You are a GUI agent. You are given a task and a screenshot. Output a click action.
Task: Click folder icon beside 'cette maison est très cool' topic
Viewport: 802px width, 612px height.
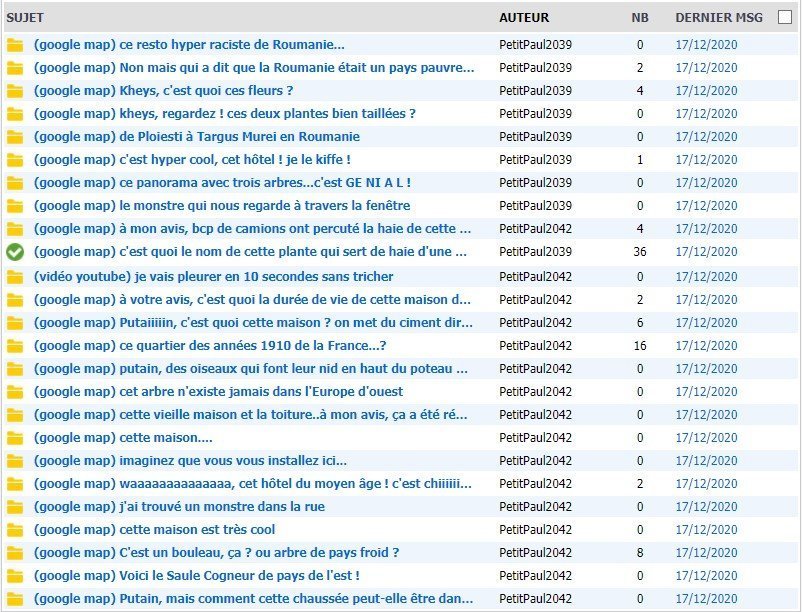click(15, 530)
